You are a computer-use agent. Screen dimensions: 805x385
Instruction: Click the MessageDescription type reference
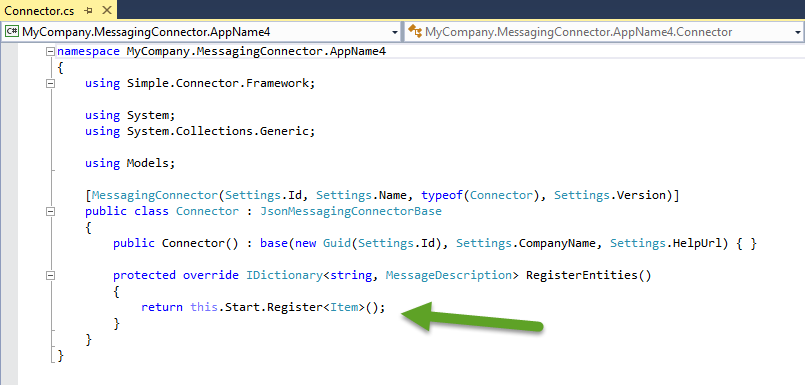point(449,275)
